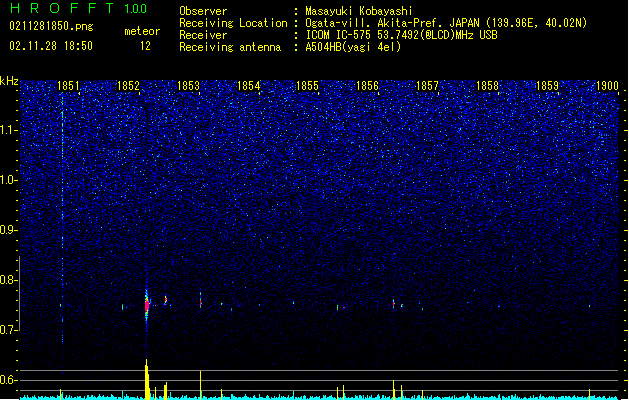Click the timestamp 02.11.28 18:50
Screen dimensions: 629x400
51,46
